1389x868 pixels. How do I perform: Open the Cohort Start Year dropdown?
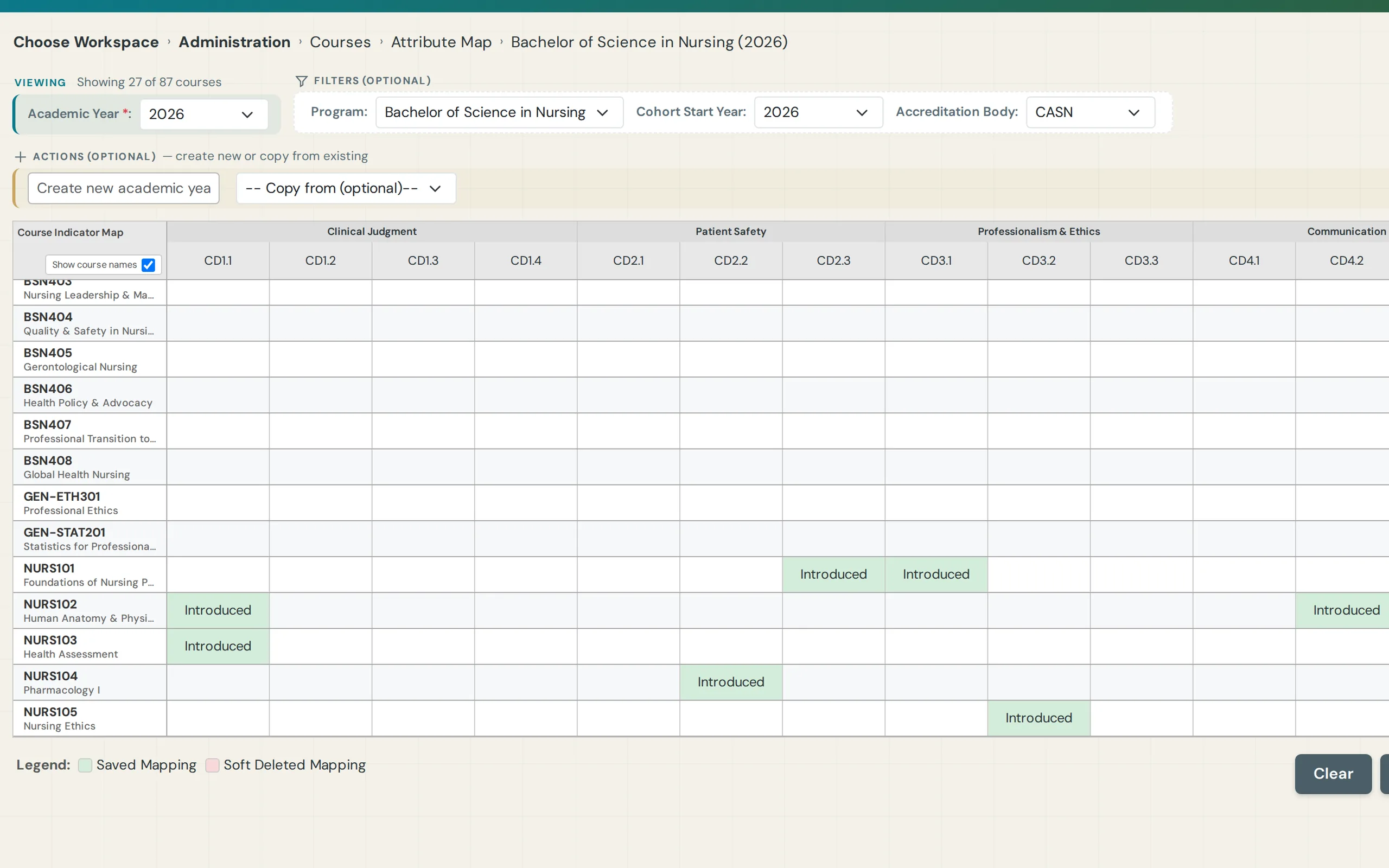818,112
